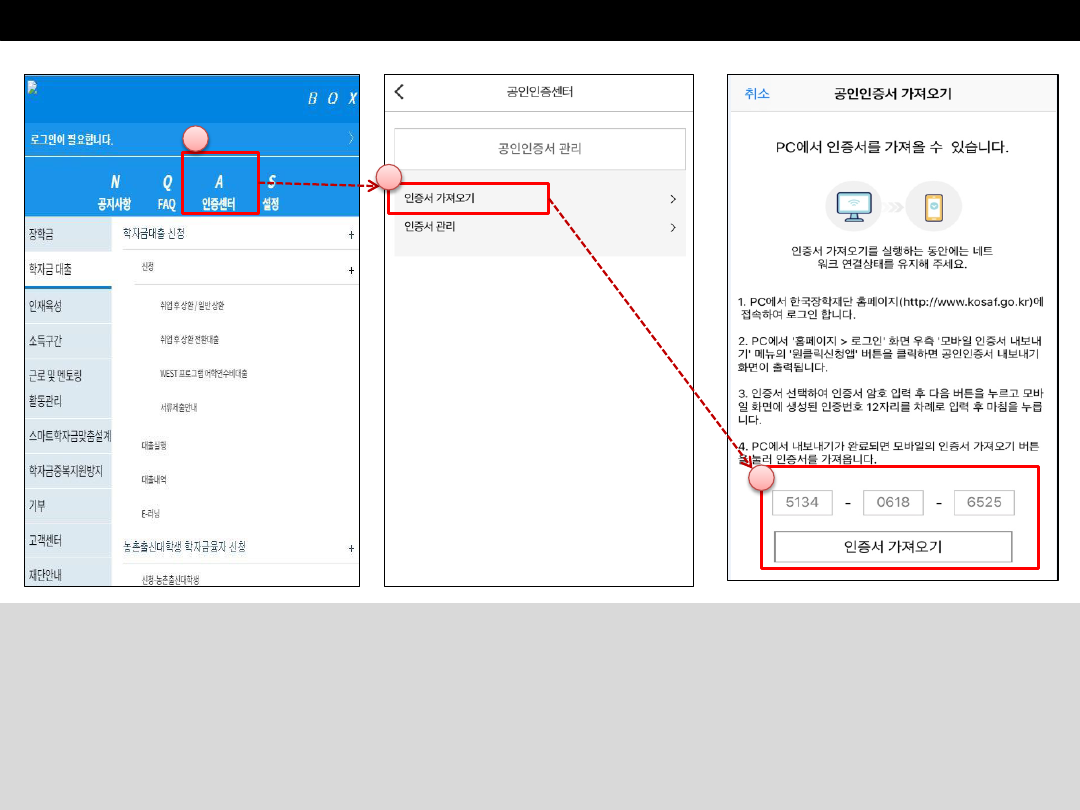The height and width of the screenshot is (810, 1080).
Task: Open the chevron beside 인증서 가져오기
Action: 673,199
